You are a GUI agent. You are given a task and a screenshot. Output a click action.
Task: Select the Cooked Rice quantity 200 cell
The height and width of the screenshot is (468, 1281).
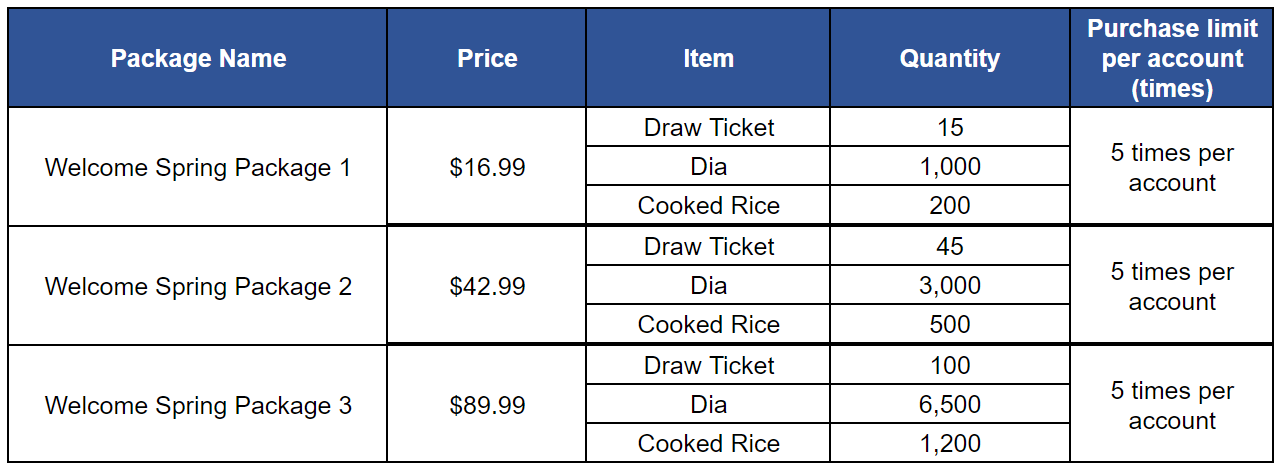(950, 205)
